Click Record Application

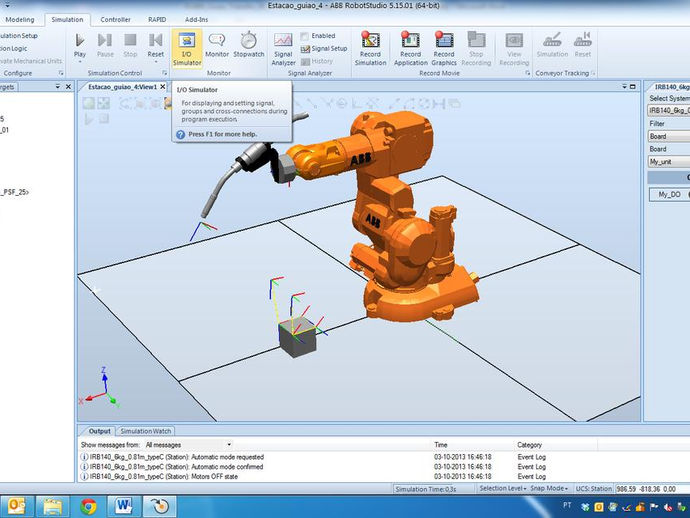411,49
